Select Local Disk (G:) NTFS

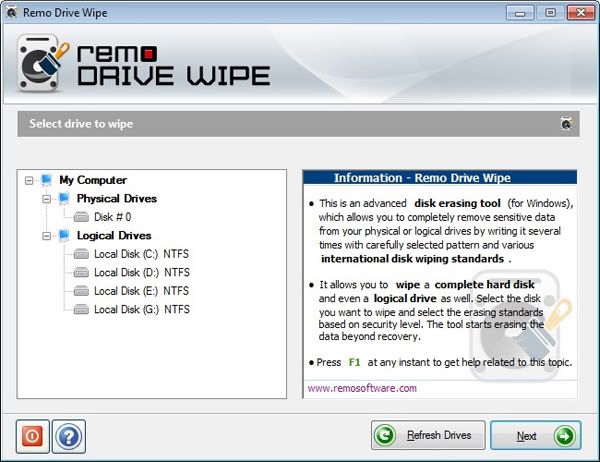[x=142, y=309]
